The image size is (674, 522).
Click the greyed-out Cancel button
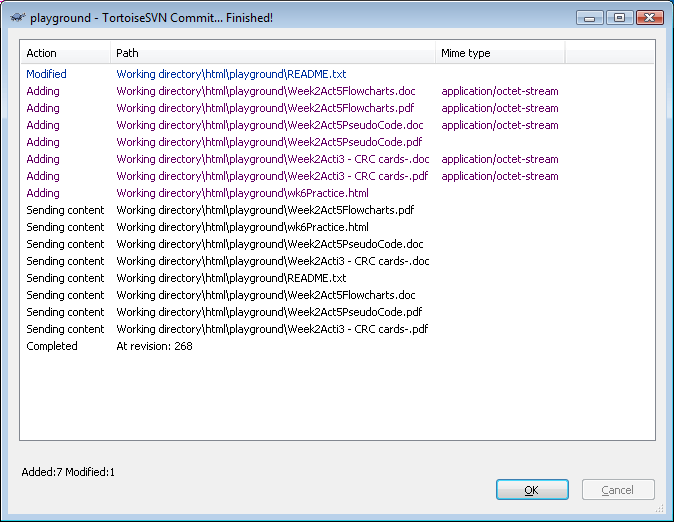[x=617, y=490]
